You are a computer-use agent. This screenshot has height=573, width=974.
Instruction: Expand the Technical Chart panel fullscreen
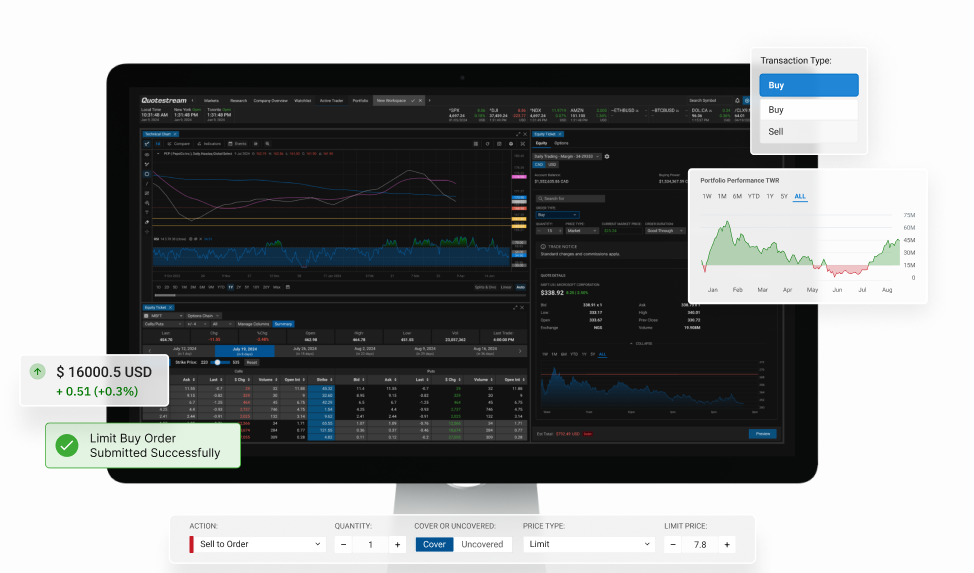coord(518,134)
